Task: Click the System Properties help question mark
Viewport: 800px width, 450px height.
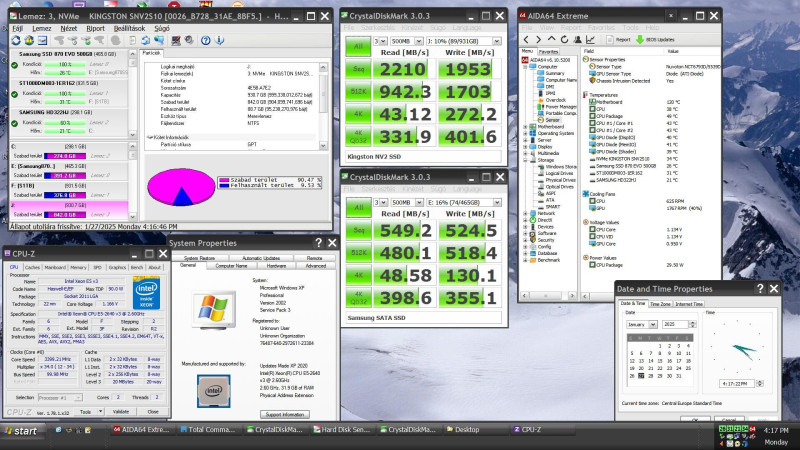Action: (x=318, y=243)
